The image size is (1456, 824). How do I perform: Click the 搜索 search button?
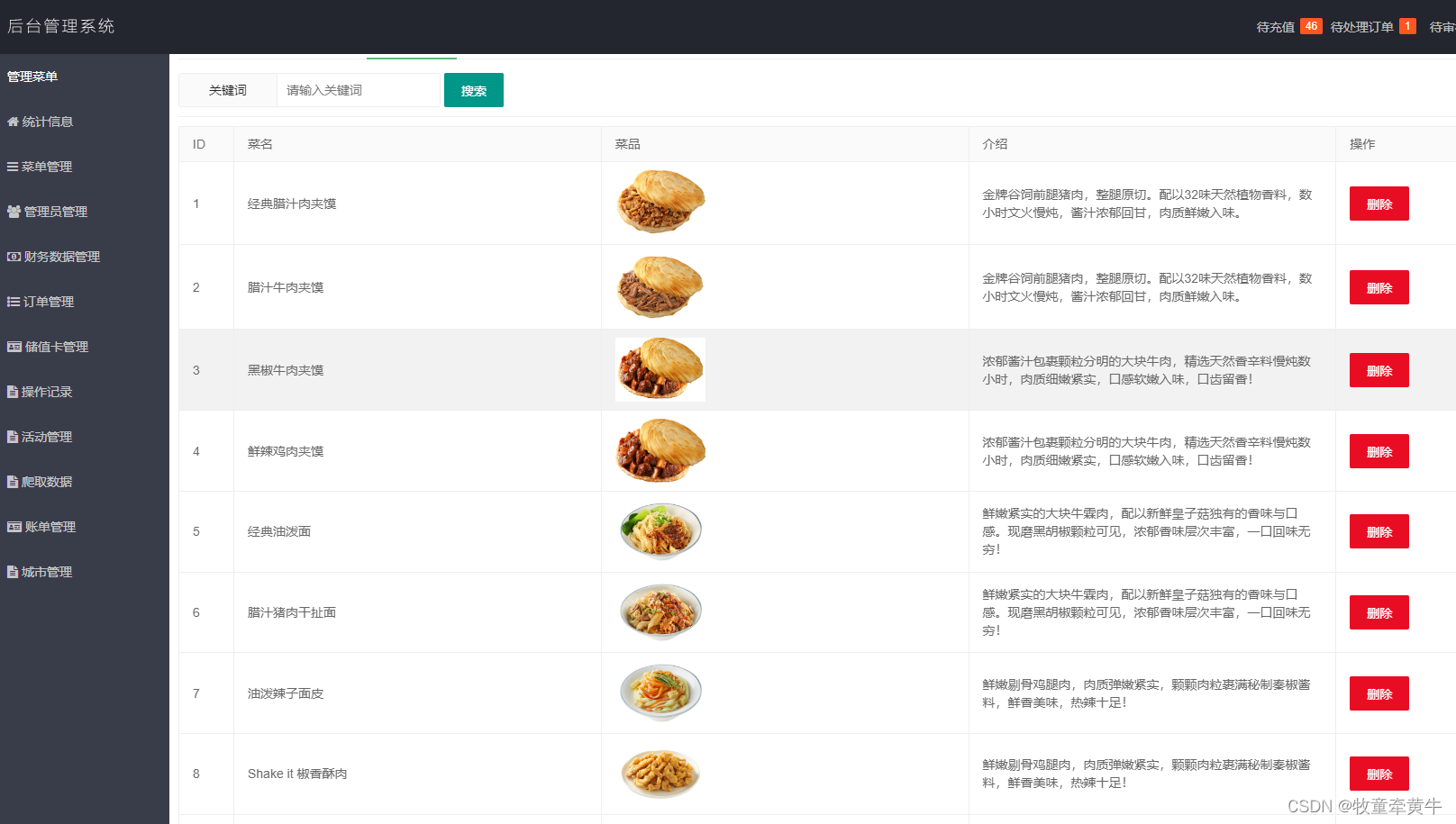(x=474, y=90)
